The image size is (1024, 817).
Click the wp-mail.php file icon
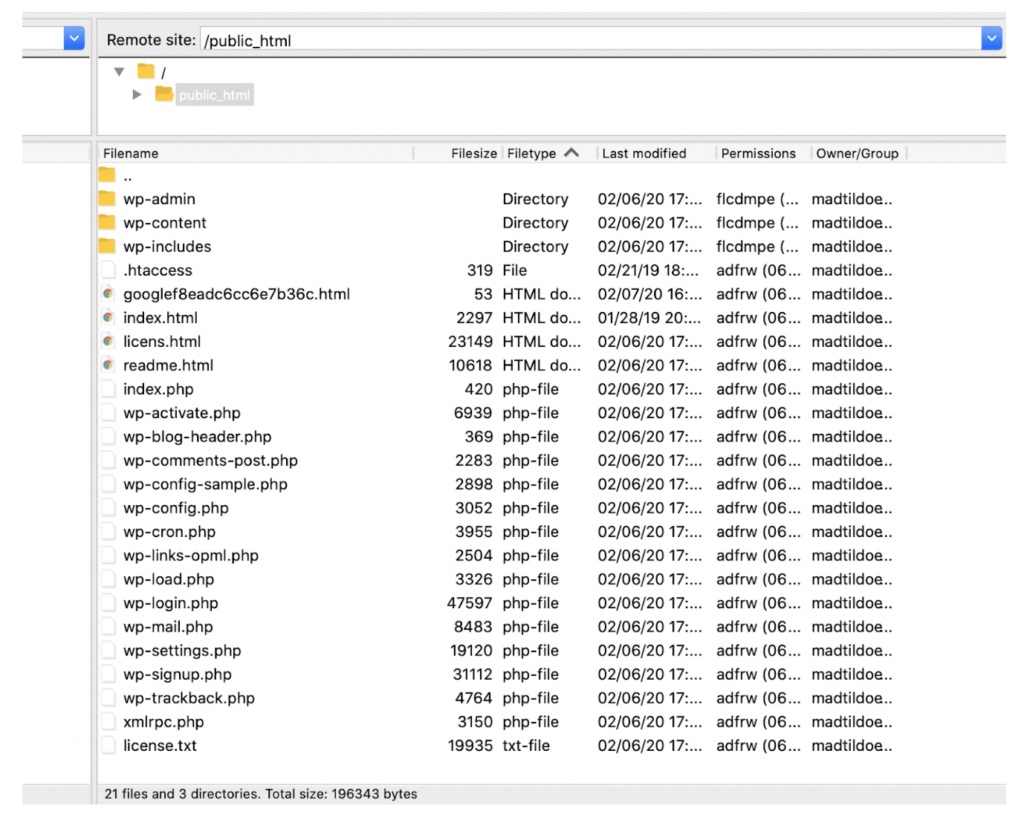point(108,626)
